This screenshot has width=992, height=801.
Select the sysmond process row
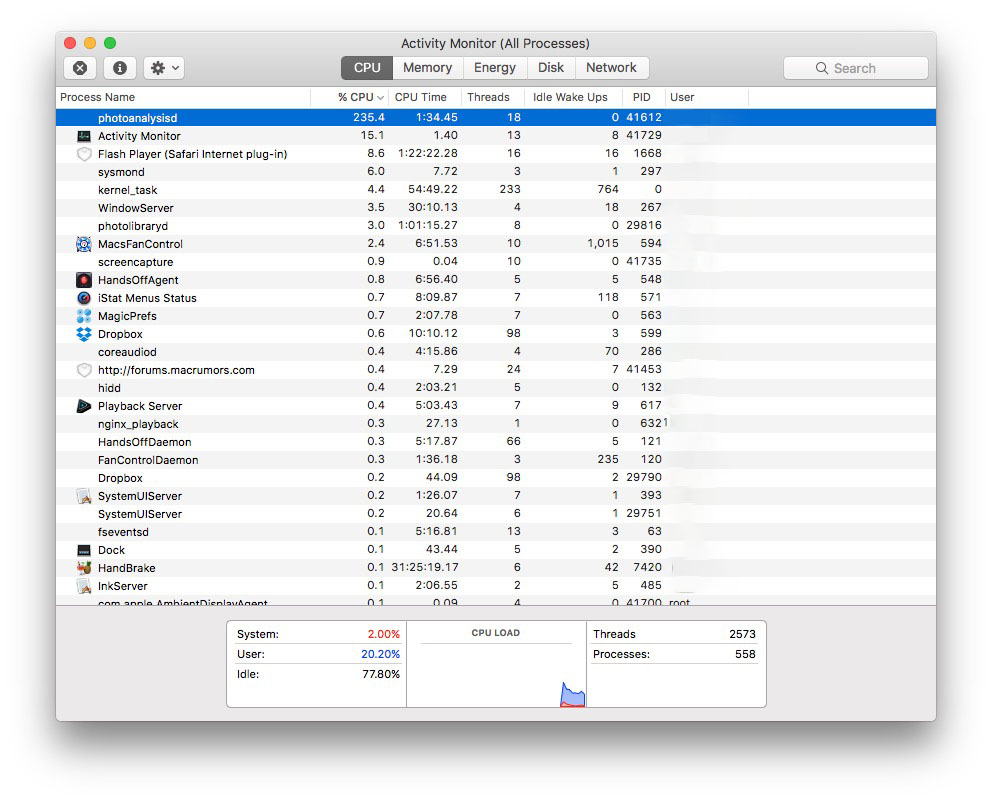click(496, 172)
